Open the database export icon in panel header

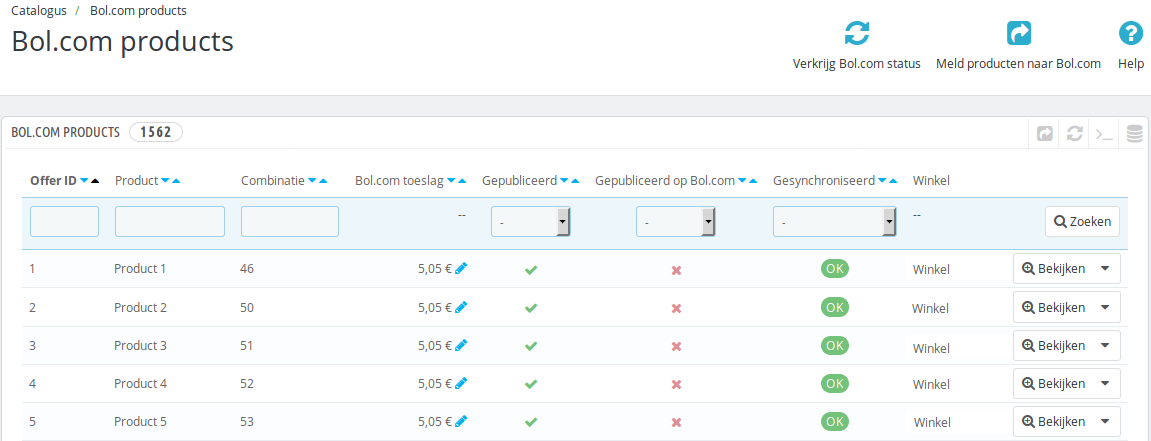click(1135, 134)
